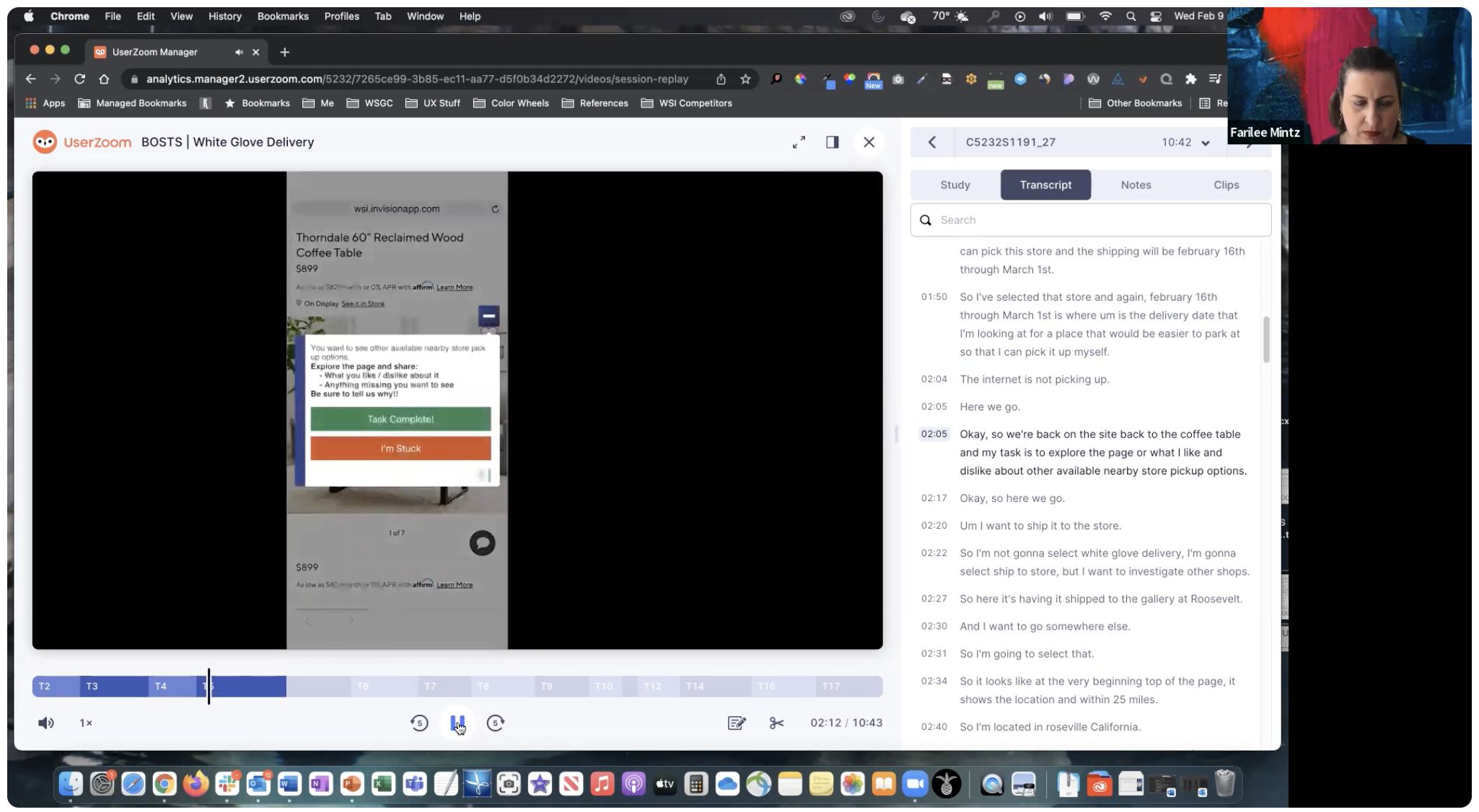Screen dimensions: 1479x812
Task: Switch to the Notes tab
Action: point(1136,185)
